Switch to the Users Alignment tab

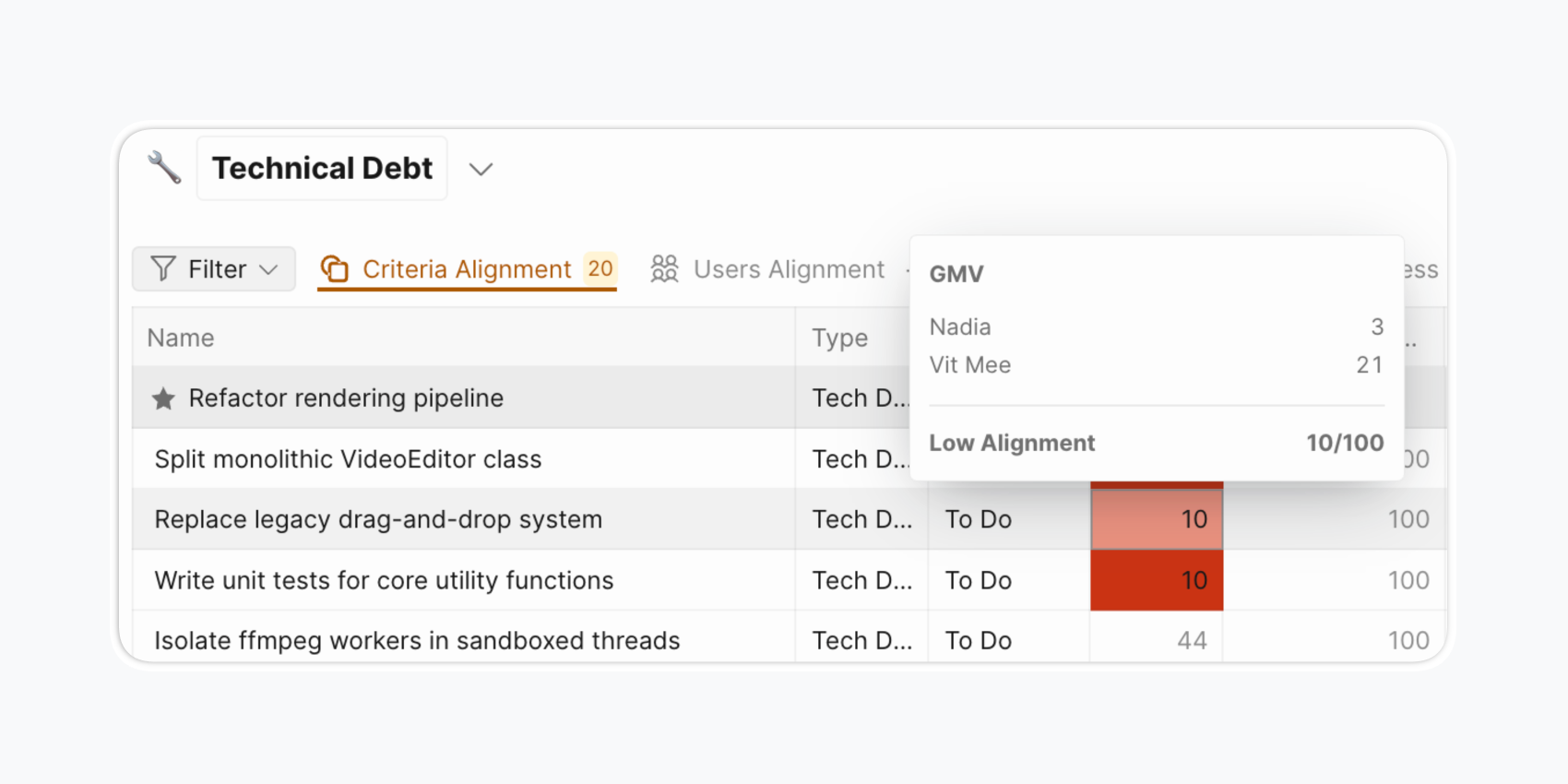789,268
